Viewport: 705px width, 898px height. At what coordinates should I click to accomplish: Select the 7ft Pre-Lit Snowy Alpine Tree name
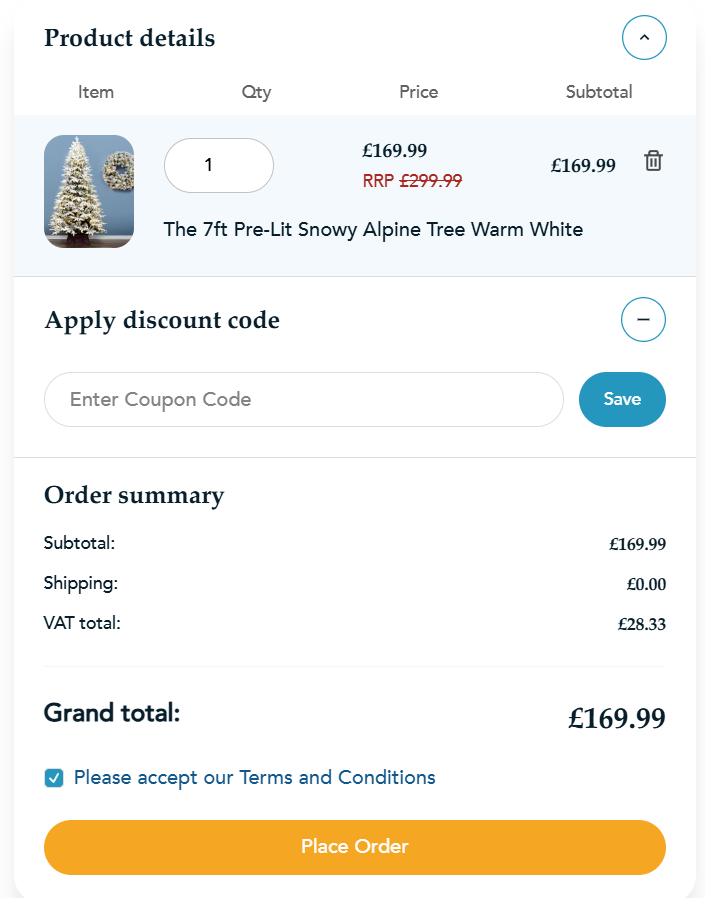tap(373, 229)
